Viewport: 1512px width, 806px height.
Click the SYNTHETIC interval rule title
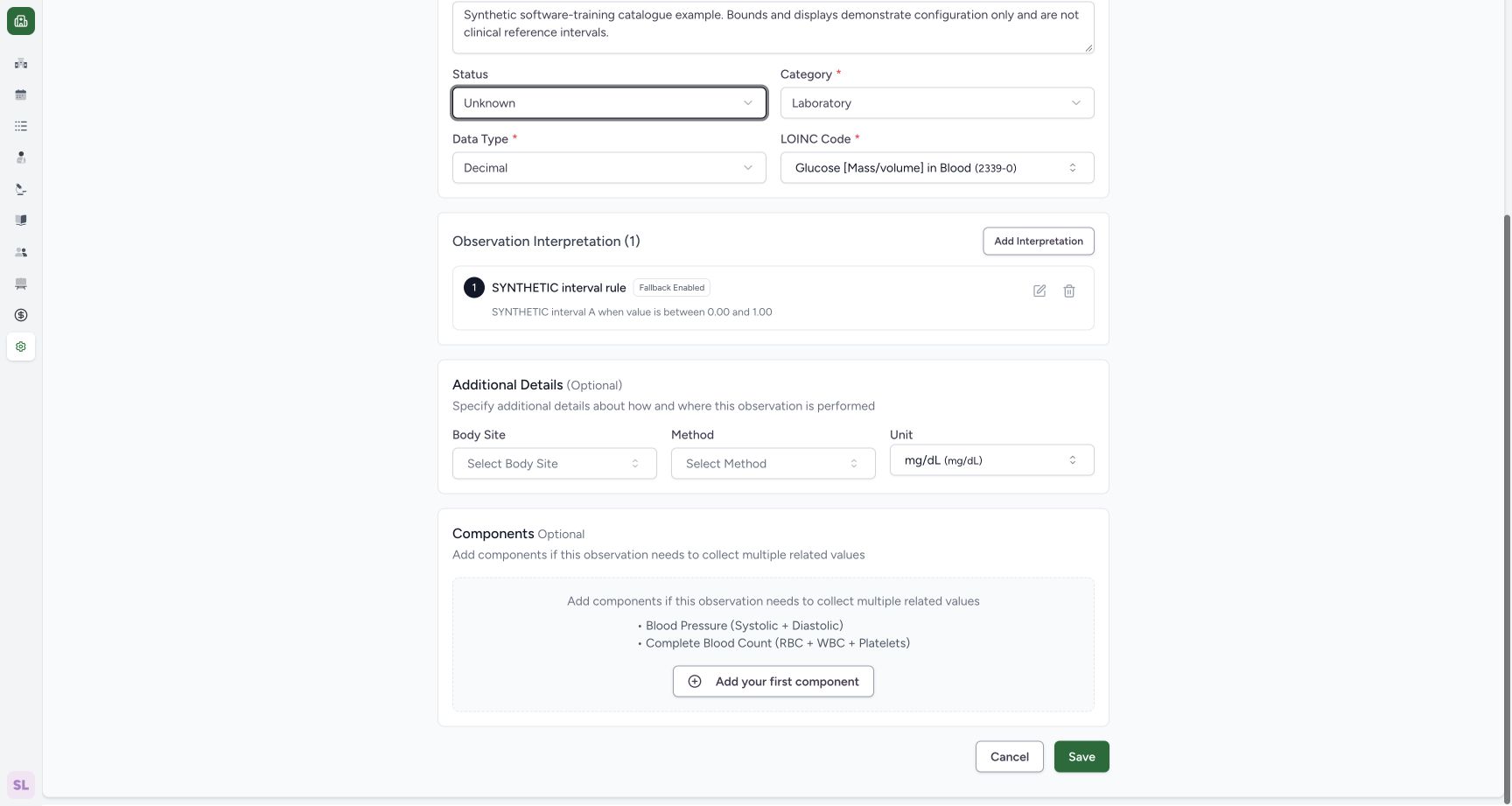559,288
